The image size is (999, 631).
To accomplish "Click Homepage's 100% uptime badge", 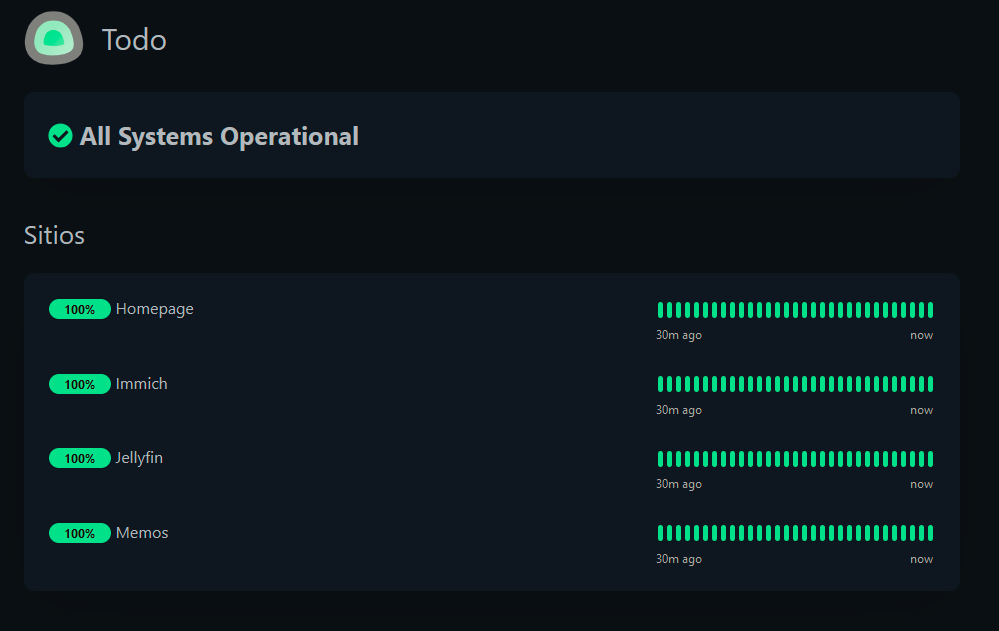I will pos(80,310).
